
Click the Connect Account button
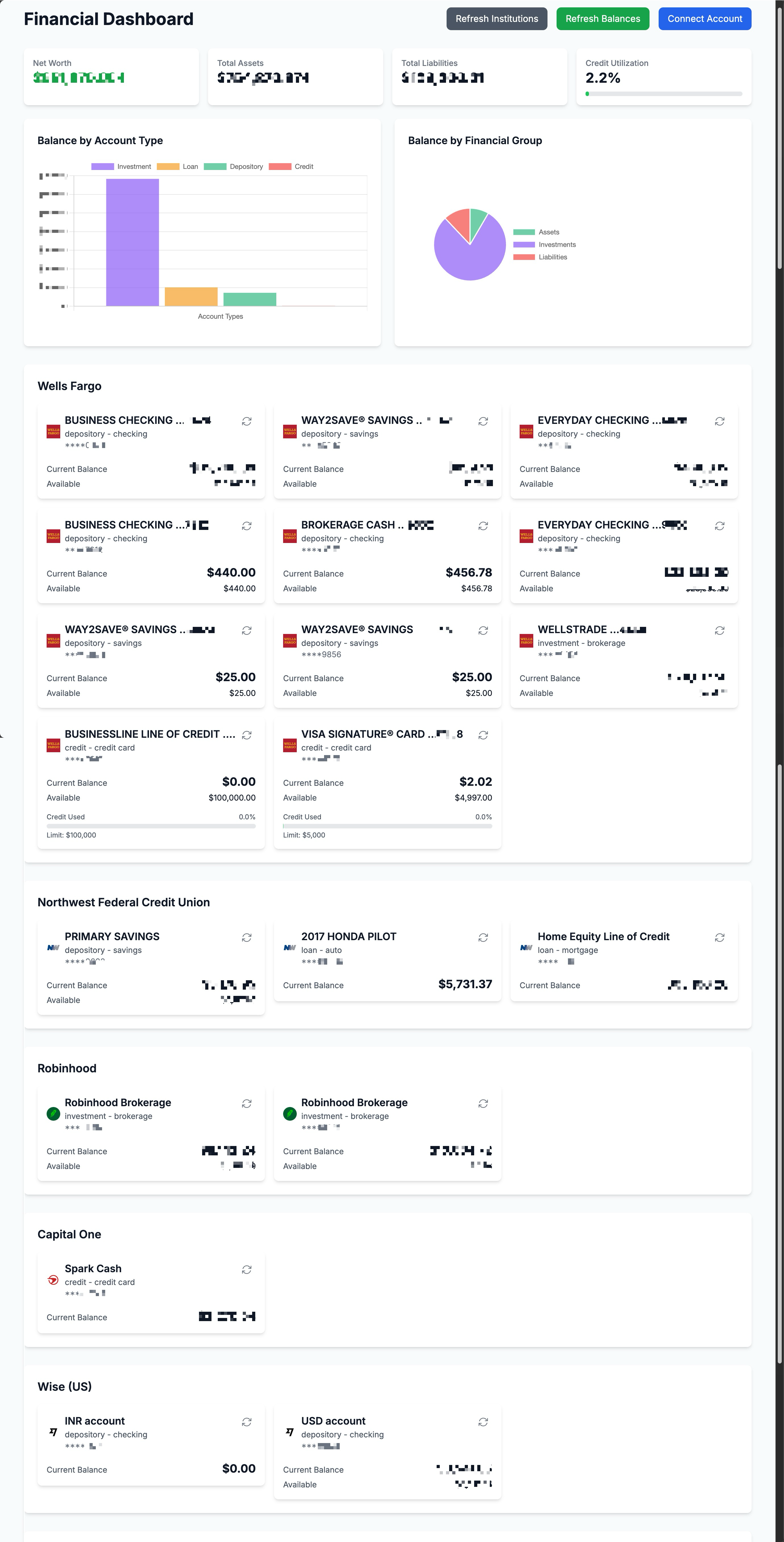click(x=704, y=18)
